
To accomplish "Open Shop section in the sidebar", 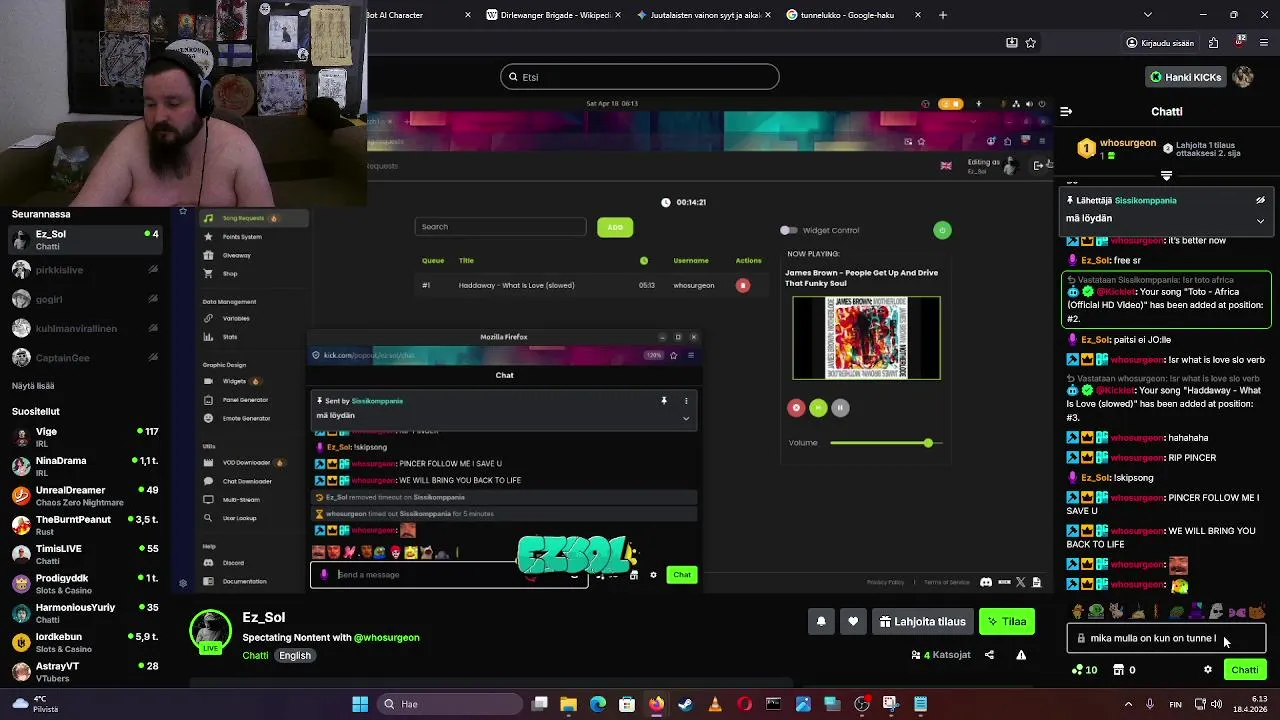I will 230,273.
